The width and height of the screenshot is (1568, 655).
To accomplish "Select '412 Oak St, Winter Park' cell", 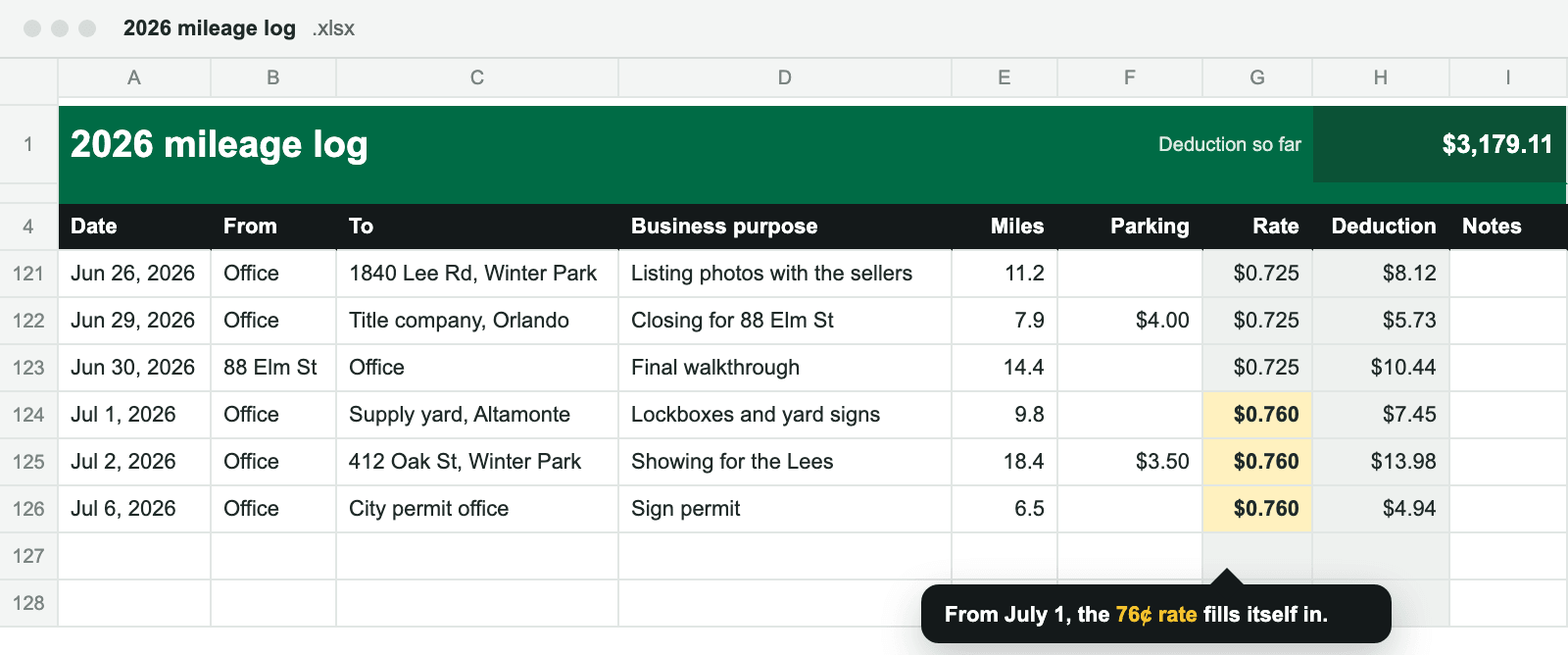I will [477, 462].
